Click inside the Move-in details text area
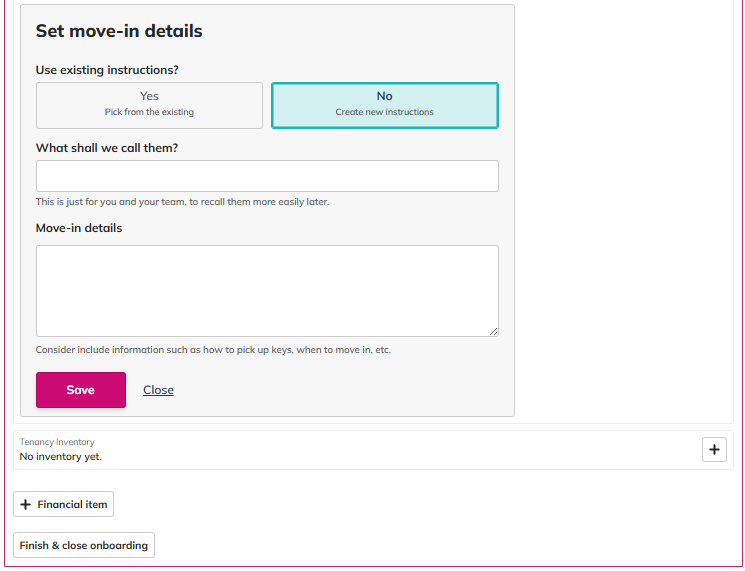The width and height of the screenshot is (745, 571). coord(267,291)
